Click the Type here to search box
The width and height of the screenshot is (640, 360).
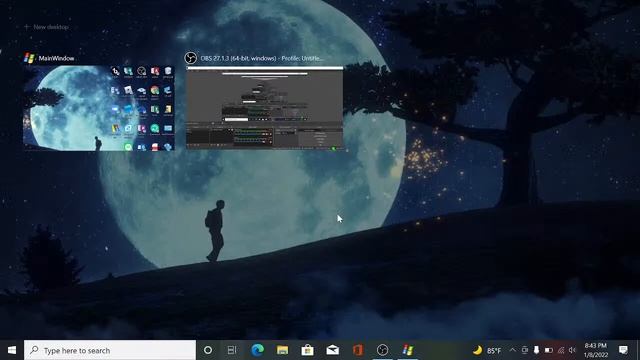[x=110, y=350]
